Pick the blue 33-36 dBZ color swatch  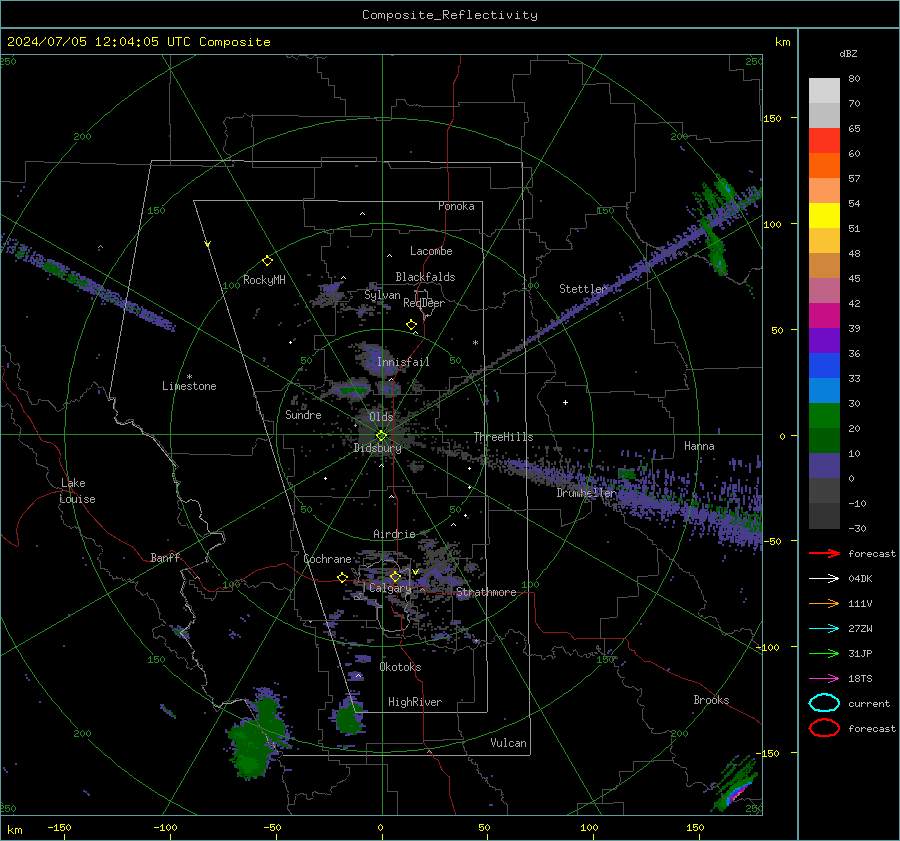pos(824,366)
